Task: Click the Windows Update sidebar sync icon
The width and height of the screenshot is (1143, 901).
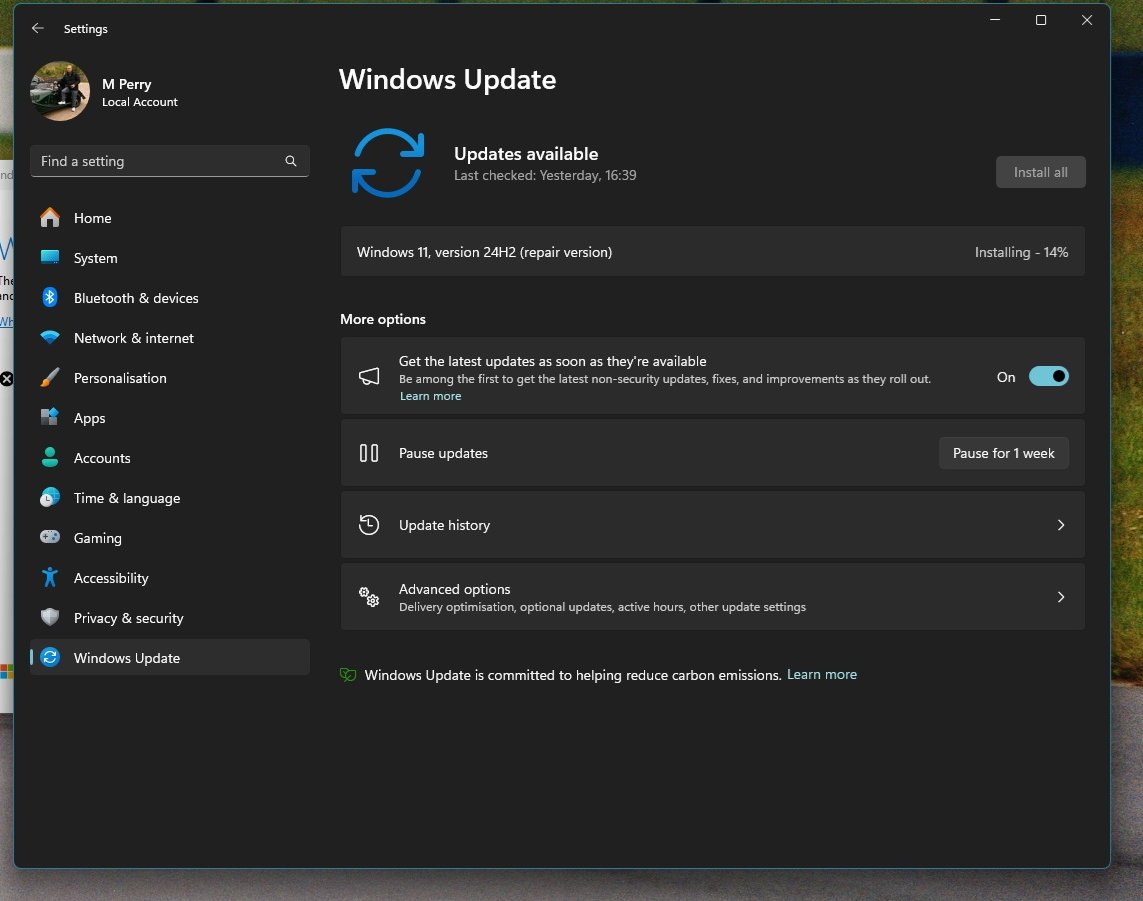Action: pos(50,658)
